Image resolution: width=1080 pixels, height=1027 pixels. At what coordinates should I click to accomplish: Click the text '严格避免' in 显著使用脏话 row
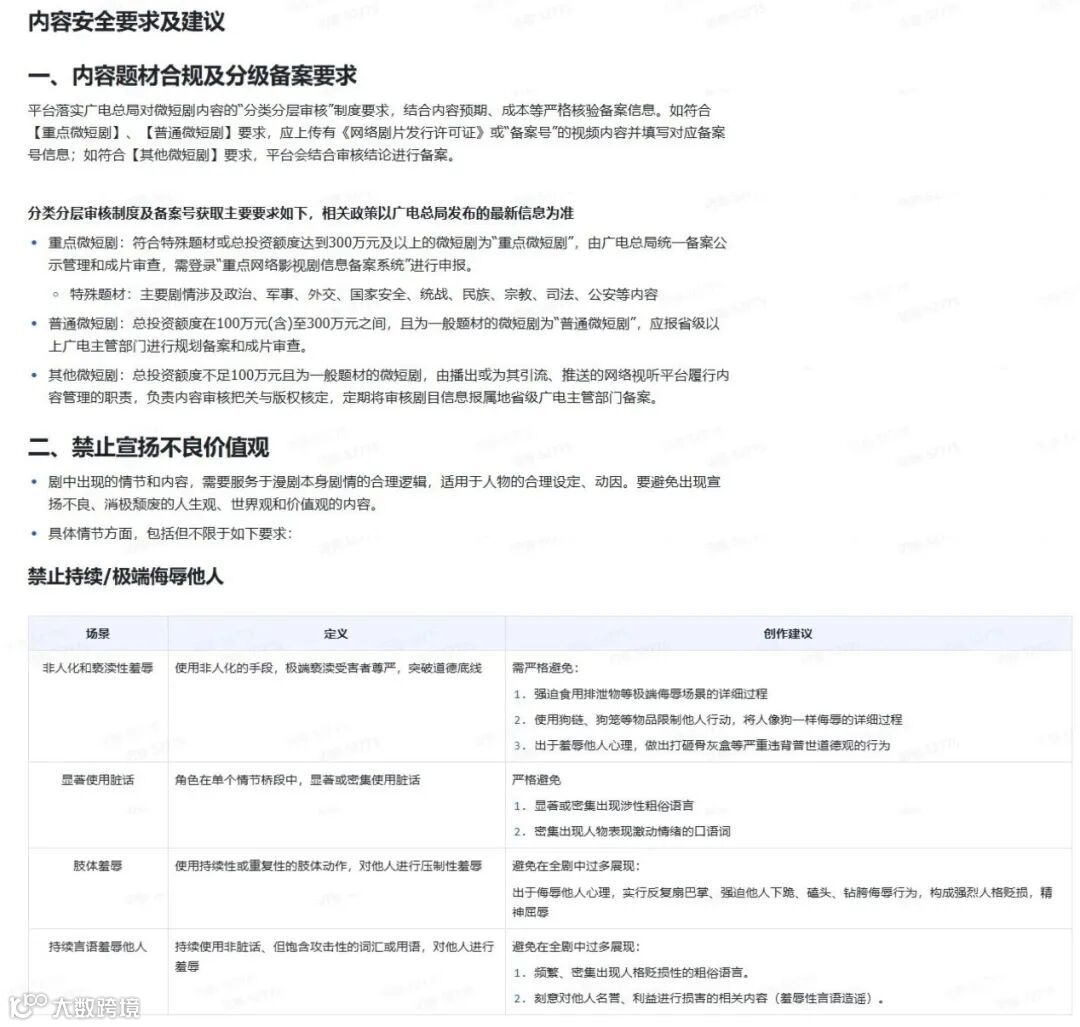click(x=537, y=780)
